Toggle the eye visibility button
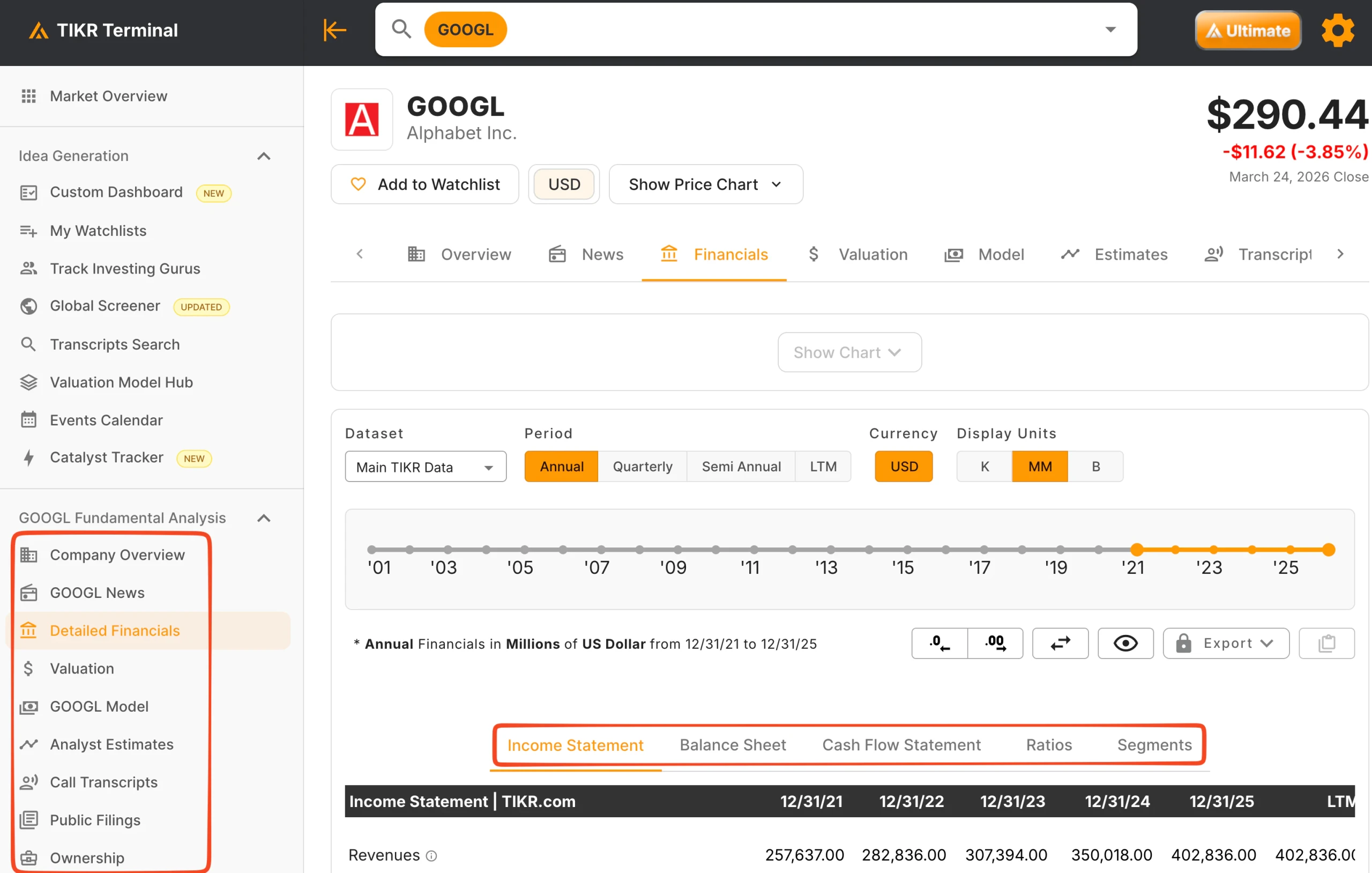The width and height of the screenshot is (1372, 873). 1125,643
